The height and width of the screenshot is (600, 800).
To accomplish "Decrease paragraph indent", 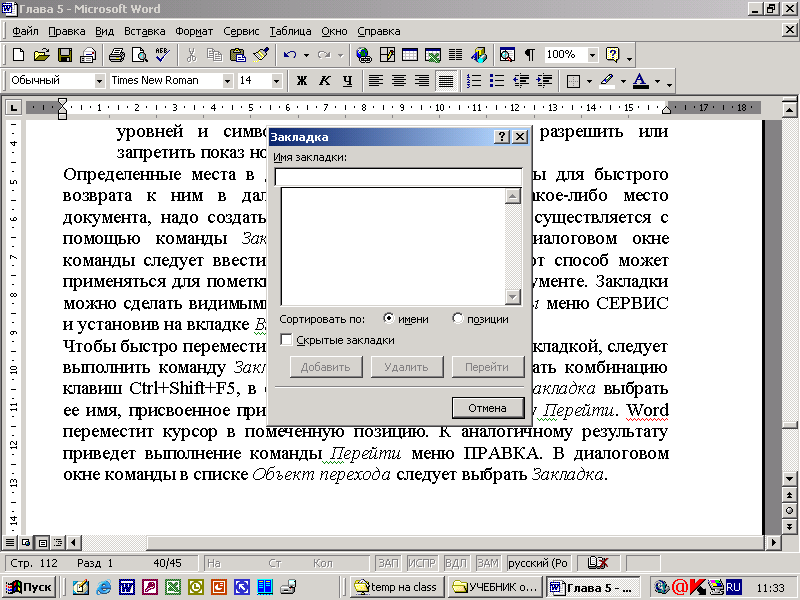I will pos(521,81).
